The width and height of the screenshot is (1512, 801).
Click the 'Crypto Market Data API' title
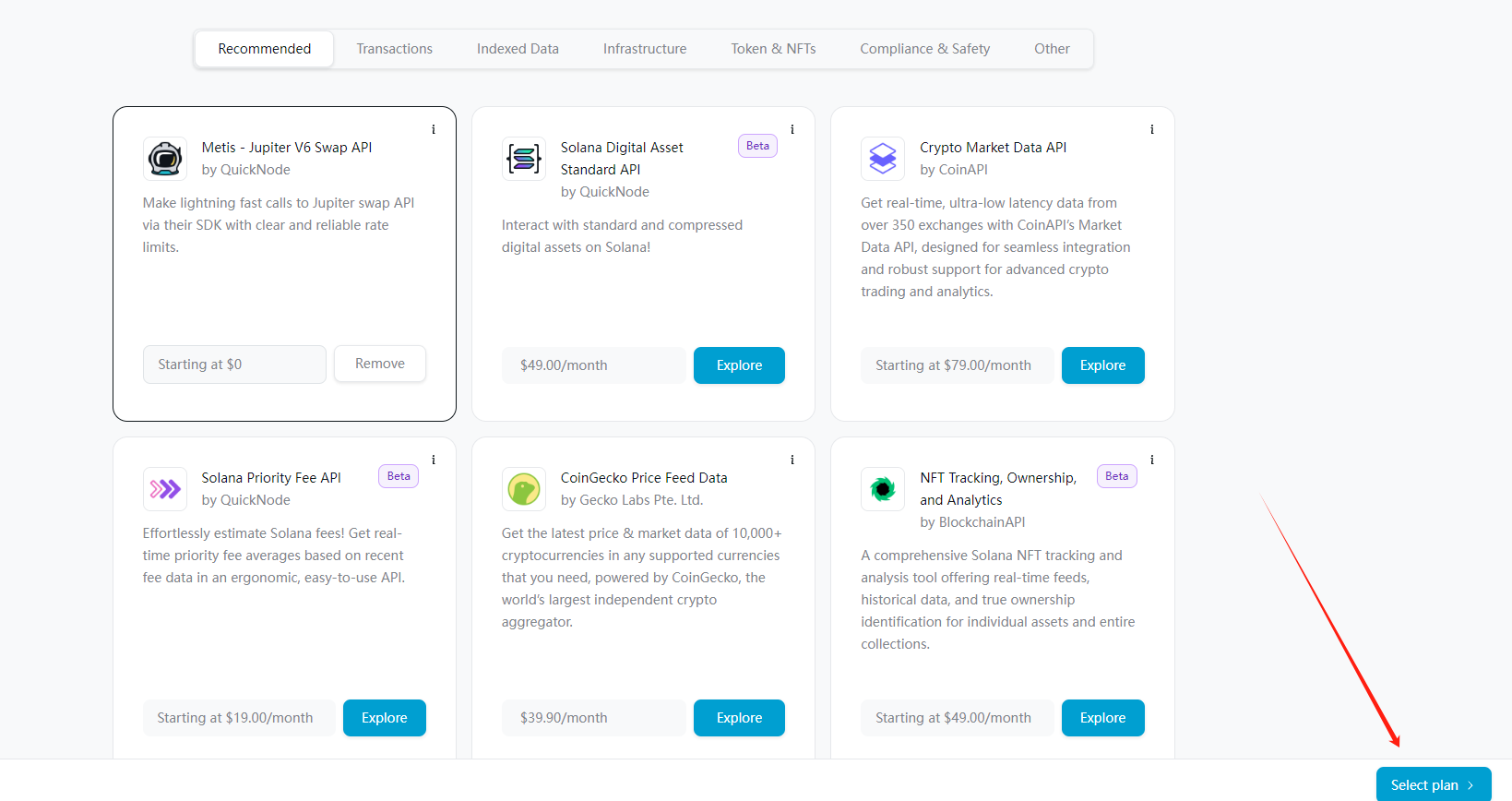point(993,148)
